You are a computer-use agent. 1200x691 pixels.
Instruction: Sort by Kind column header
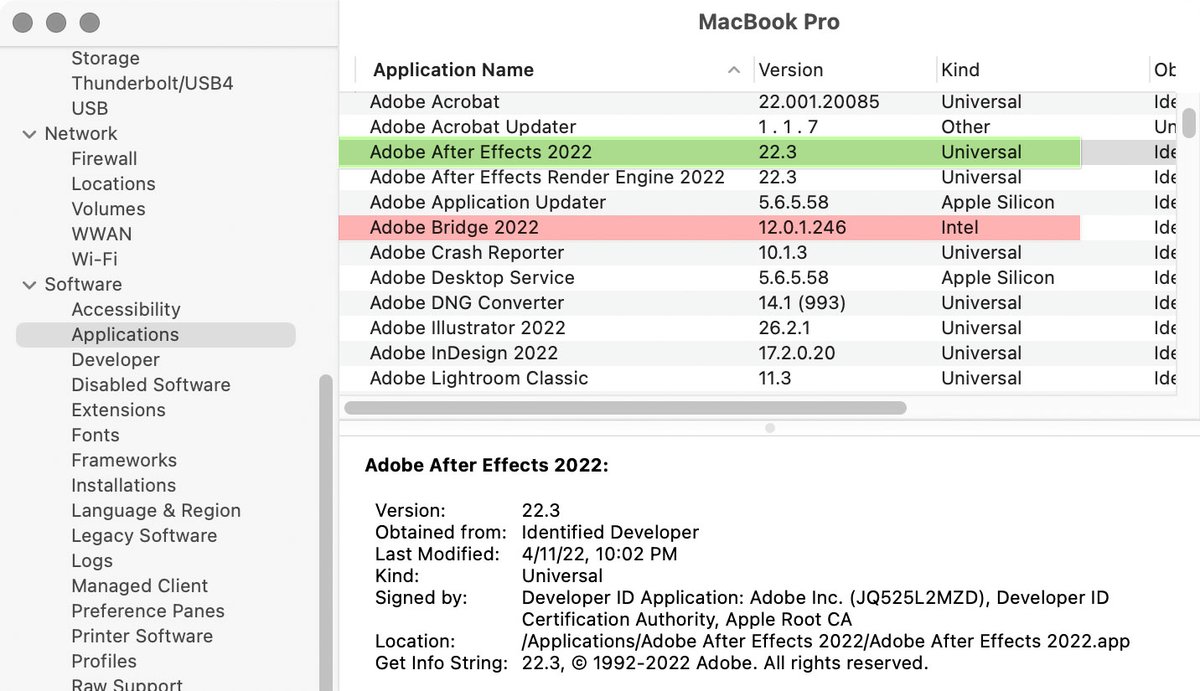coord(960,70)
